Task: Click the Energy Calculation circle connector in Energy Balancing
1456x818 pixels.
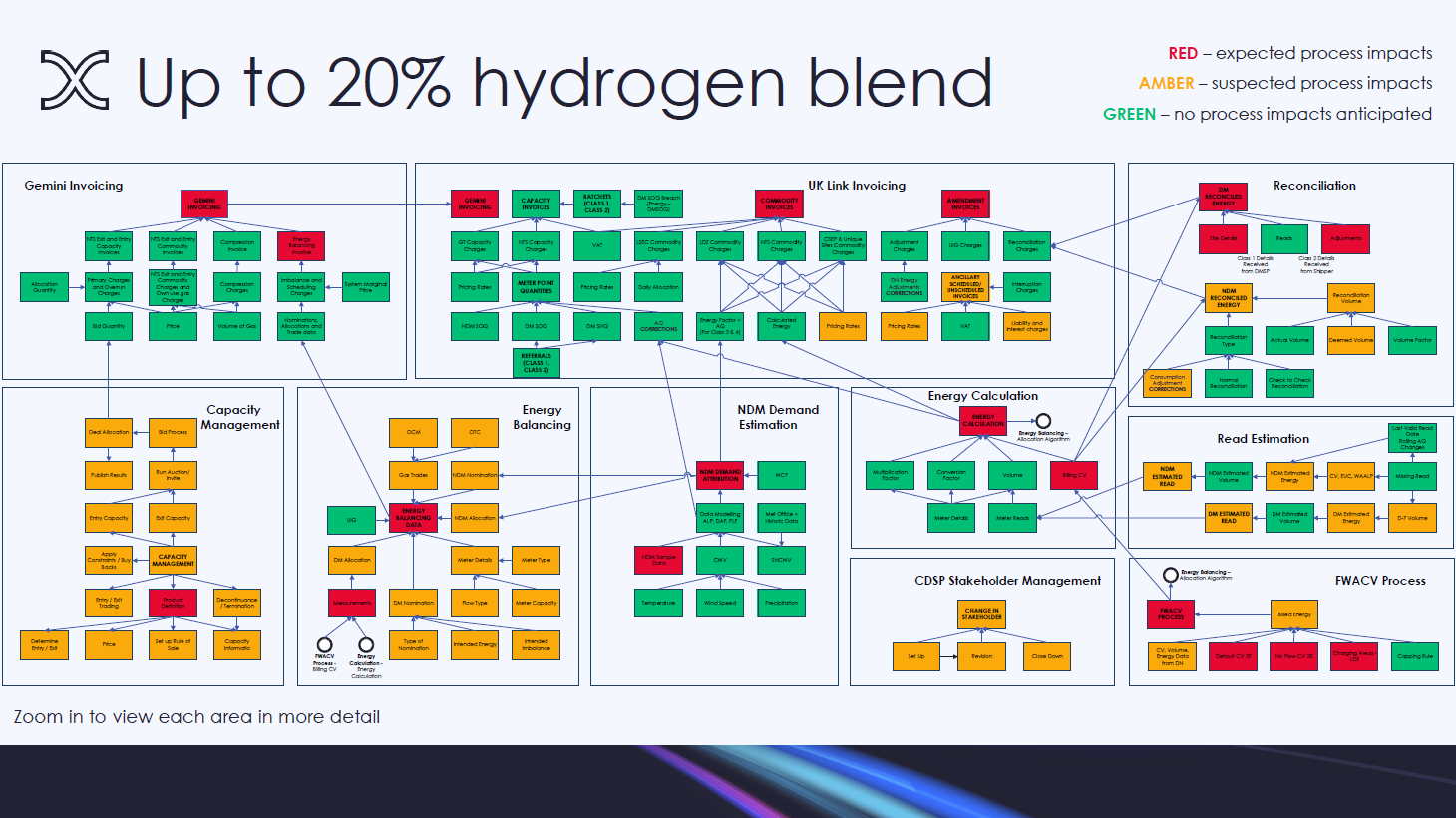Action: click(x=366, y=644)
